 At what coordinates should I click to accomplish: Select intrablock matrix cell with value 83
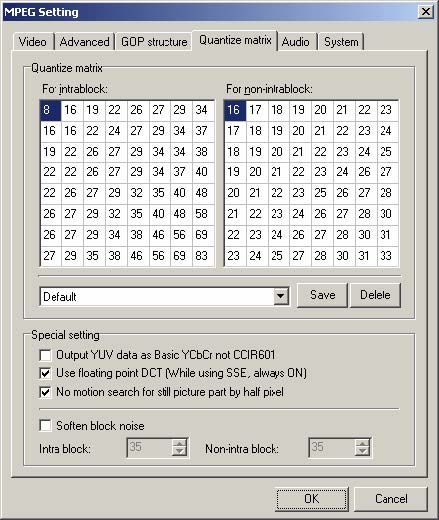coord(202,256)
